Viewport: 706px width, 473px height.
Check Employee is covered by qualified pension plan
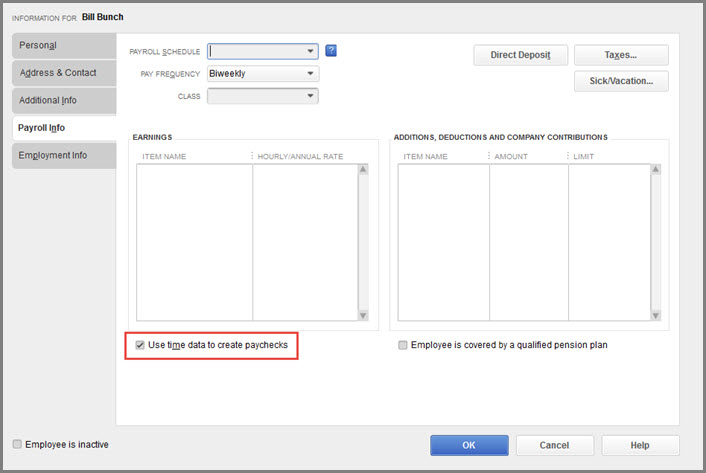click(403, 345)
